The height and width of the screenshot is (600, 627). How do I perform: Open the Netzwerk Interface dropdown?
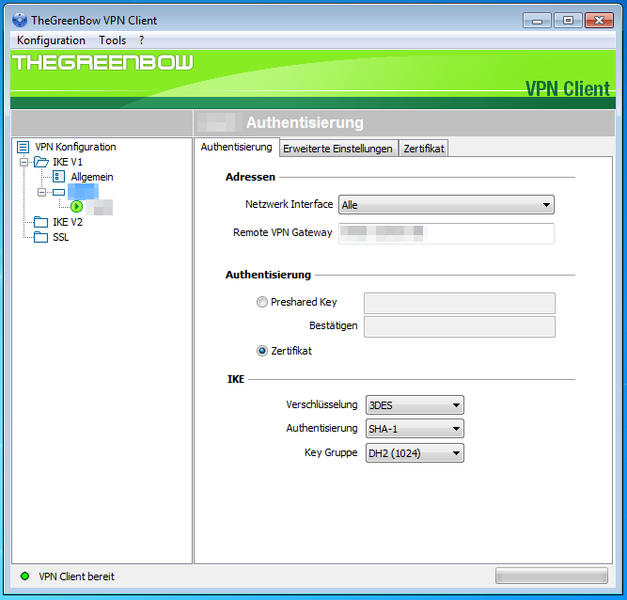pos(446,205)
